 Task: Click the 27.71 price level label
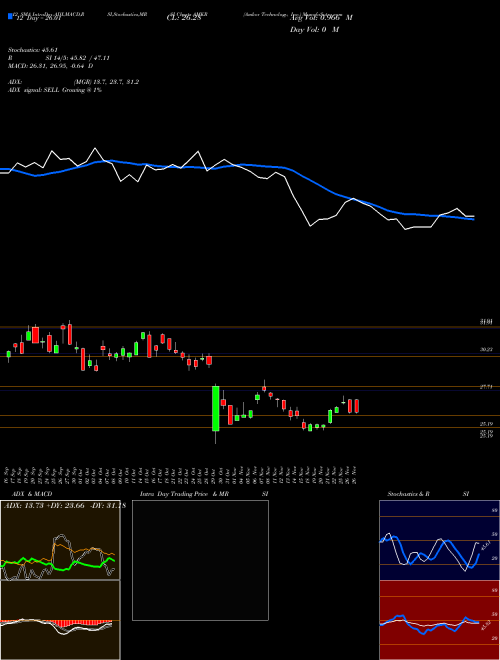(x=486, y=386)
